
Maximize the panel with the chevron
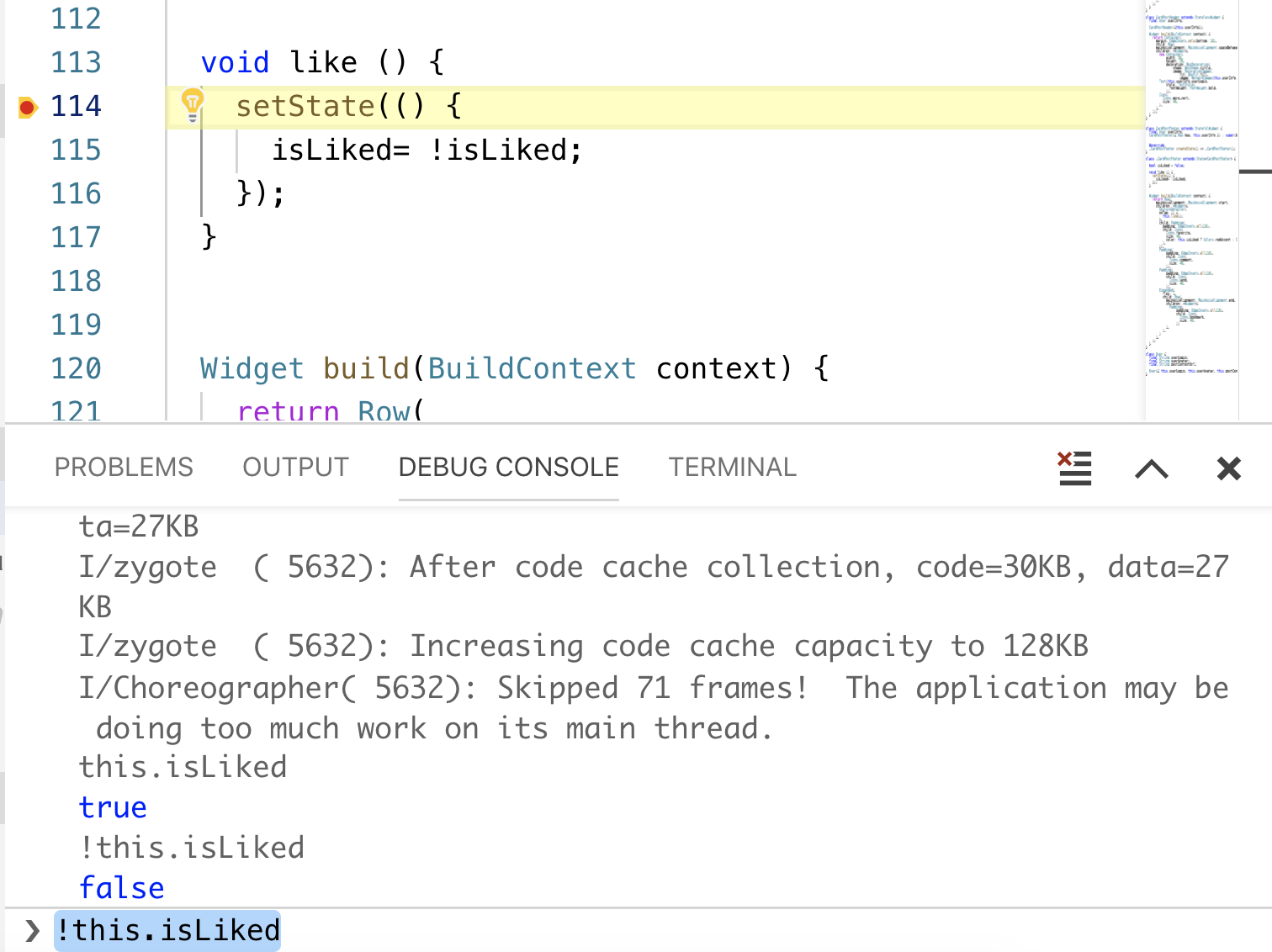1152,468
